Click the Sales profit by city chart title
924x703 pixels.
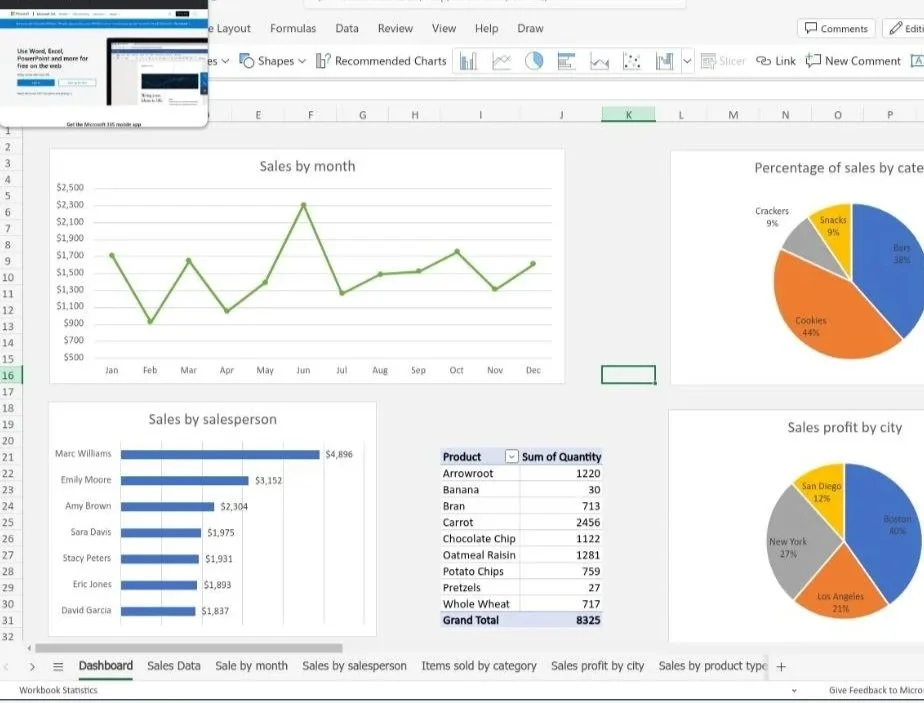(x=844, y=427)
